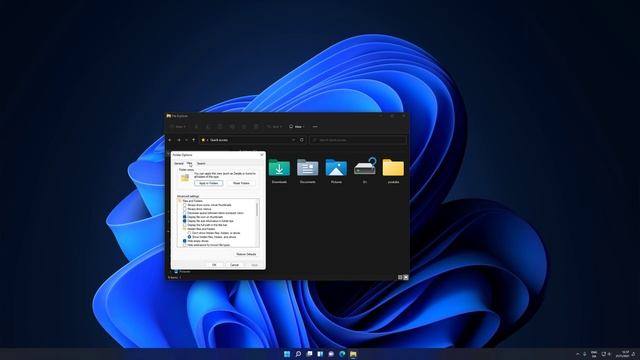
Task: Open Task View from taskbar
Action: [309, 354]
